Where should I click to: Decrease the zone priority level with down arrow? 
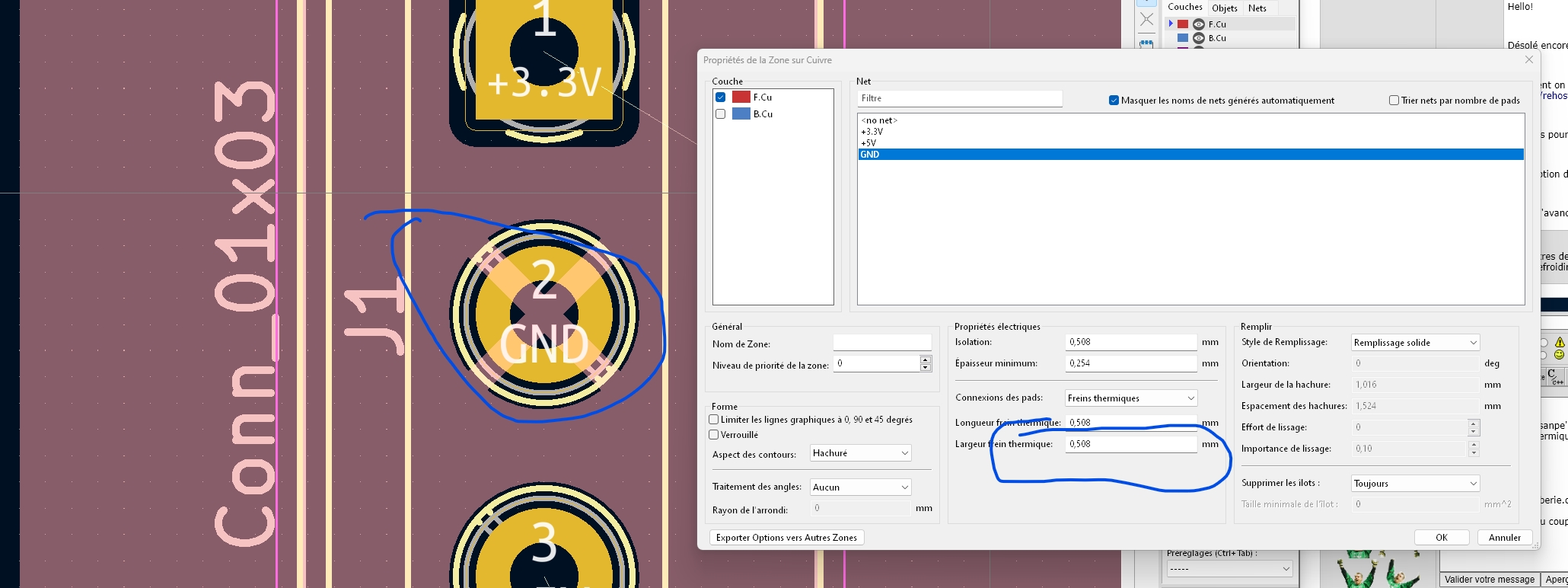click(x=926, y=368)
